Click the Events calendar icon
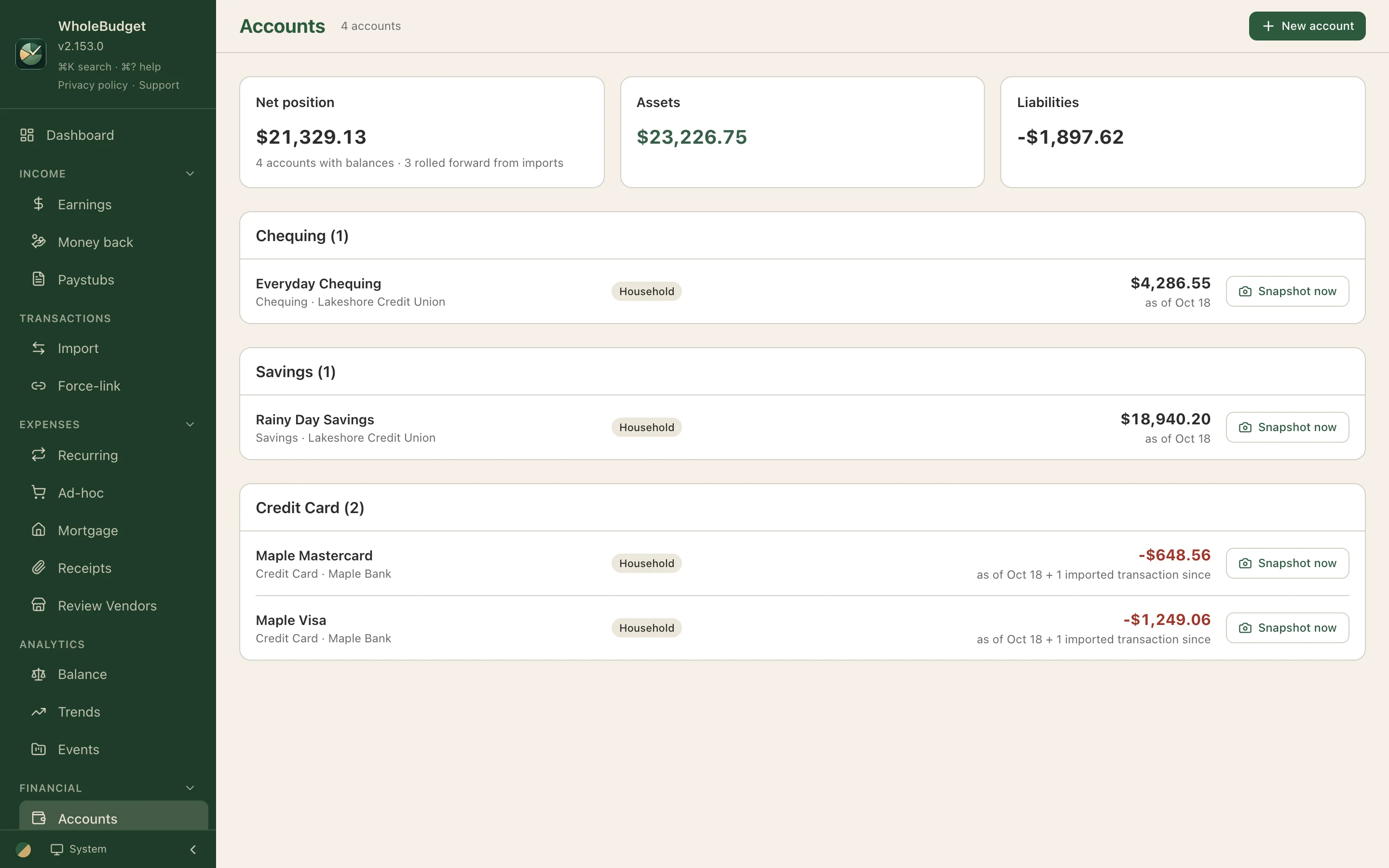Image resolution: width=1389 pixels, height=868 pixels. click(39, 749)
